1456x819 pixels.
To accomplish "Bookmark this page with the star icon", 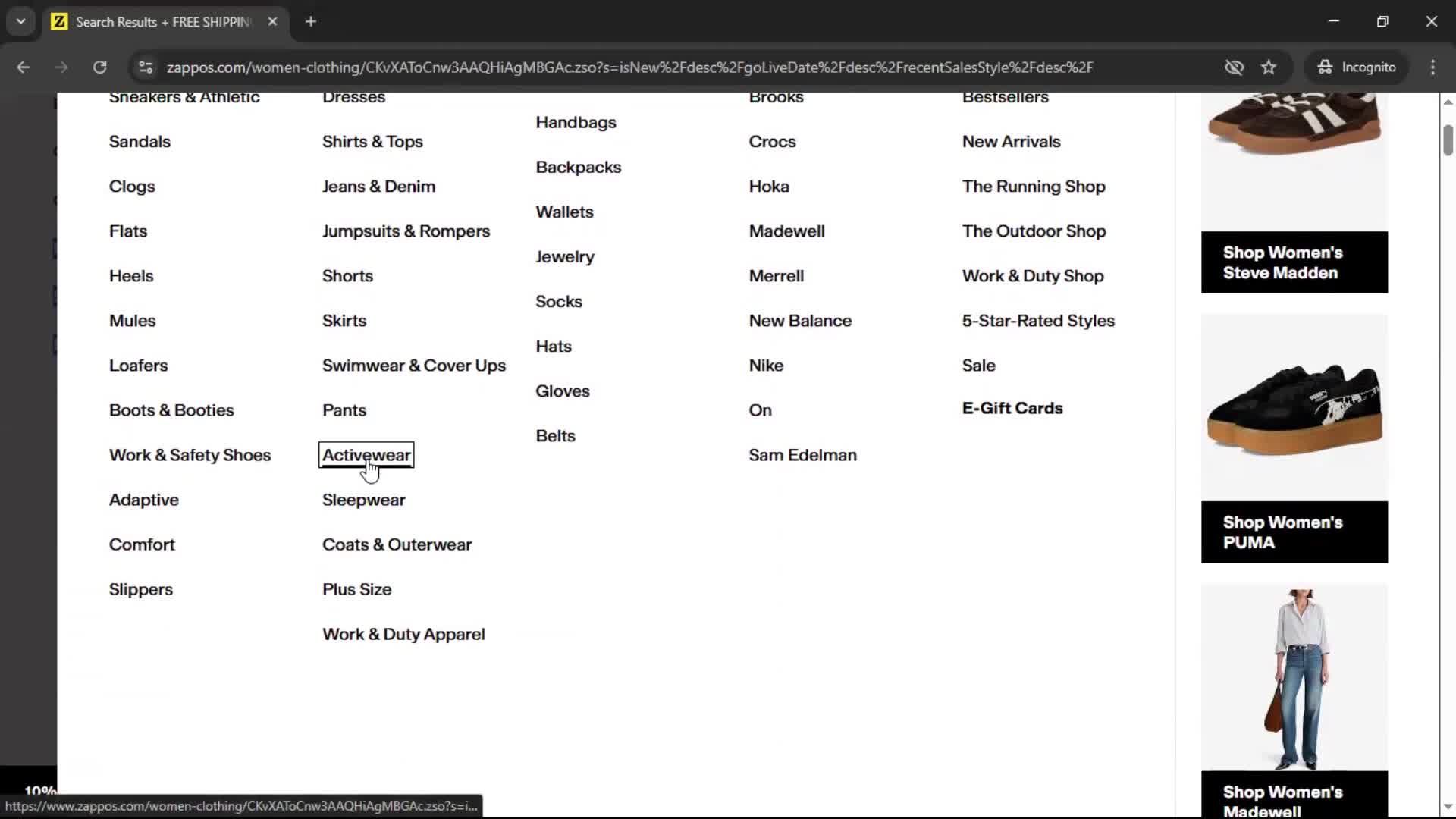I will pos(1269,67).
